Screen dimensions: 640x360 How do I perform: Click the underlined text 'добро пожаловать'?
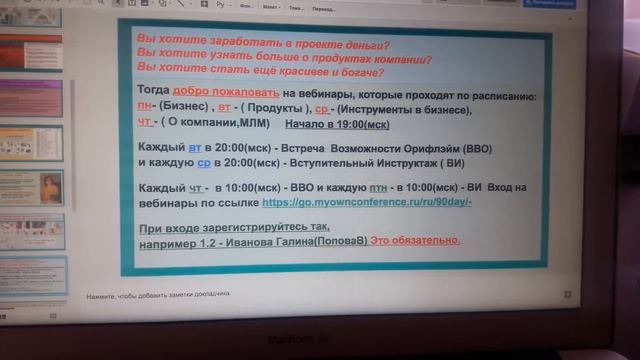coord(226,92)
